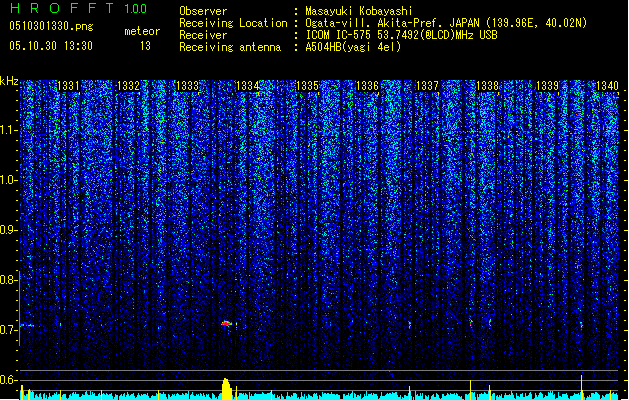Click the date stamp 05.10.30 13:30
Screen dimensions: 629x400
[51, 46]
